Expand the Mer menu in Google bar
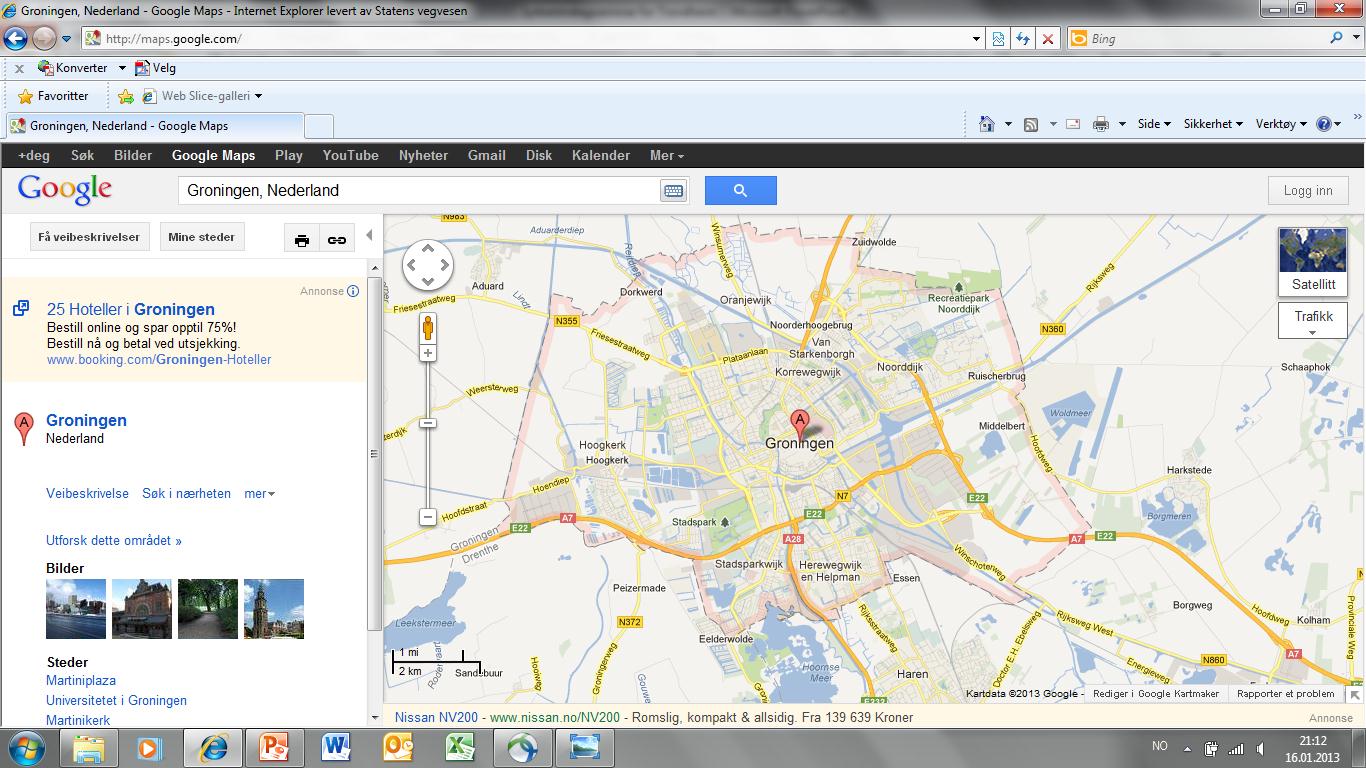1366x768 pixels. click(666, 155)
